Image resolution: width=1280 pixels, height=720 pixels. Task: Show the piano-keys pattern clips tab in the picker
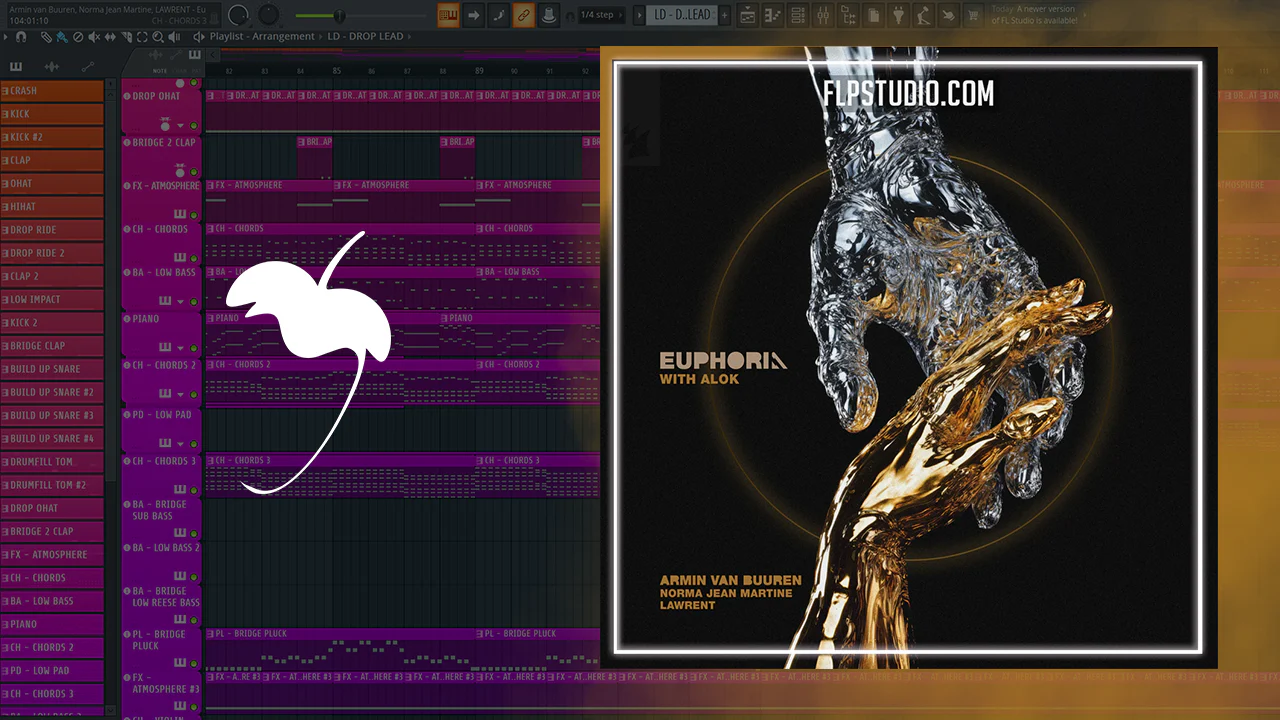15,66
